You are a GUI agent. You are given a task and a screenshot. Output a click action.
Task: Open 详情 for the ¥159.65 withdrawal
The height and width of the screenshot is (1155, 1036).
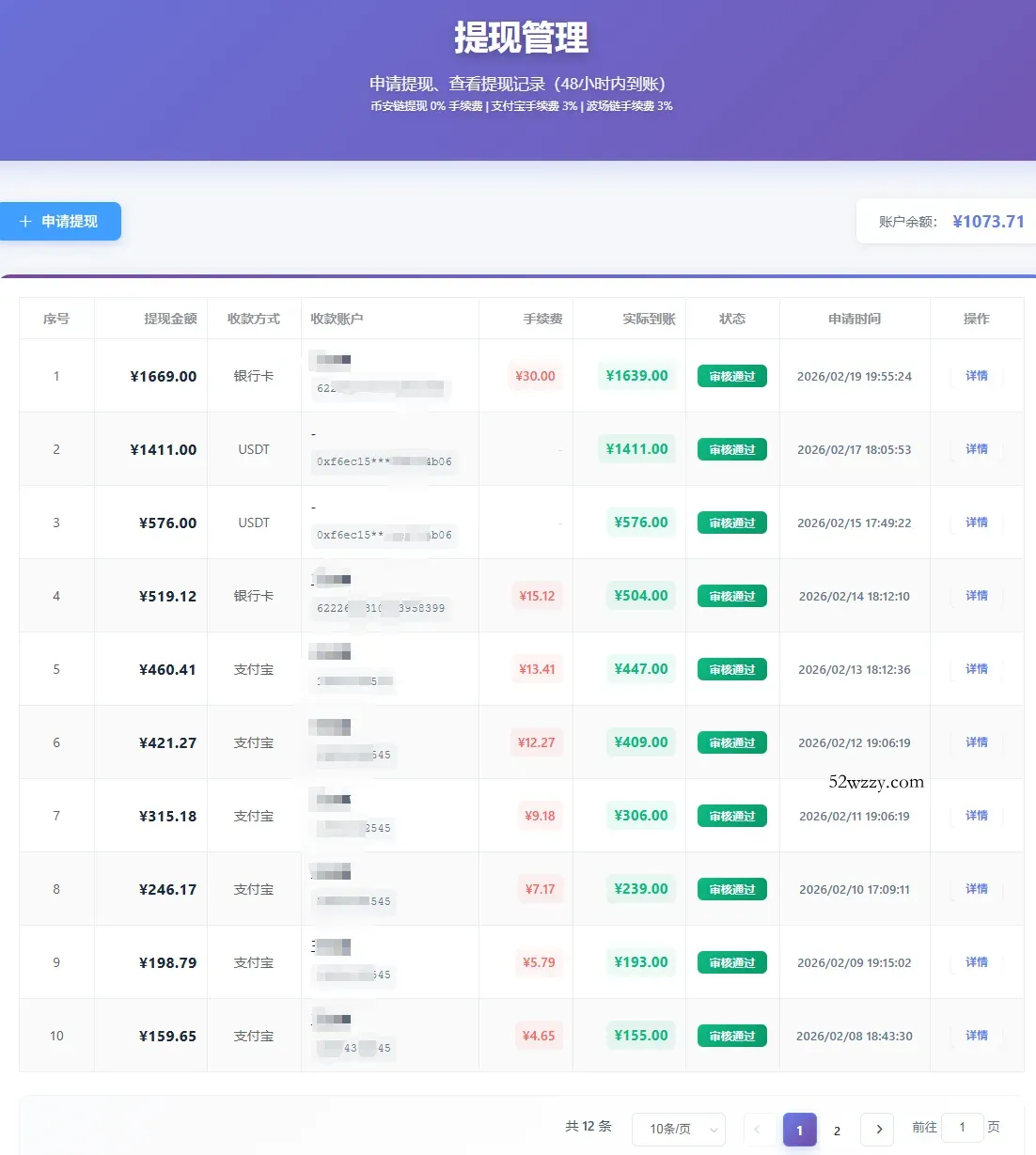[x=976, y=1036]
